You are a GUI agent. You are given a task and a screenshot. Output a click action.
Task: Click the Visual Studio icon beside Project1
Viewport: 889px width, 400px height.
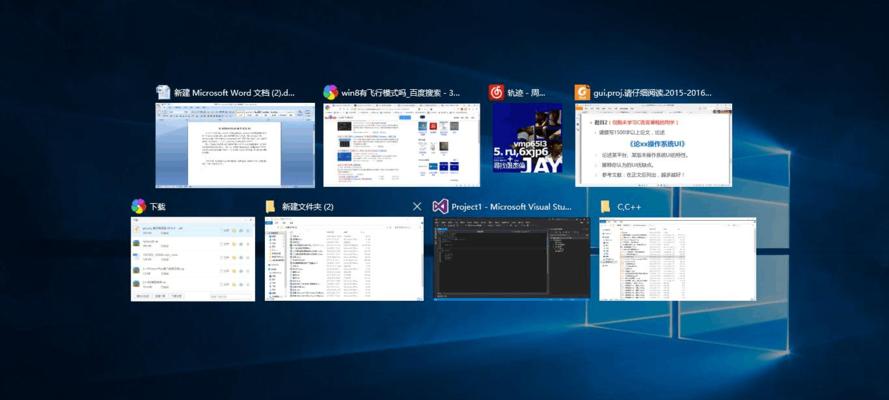point(441,206)
